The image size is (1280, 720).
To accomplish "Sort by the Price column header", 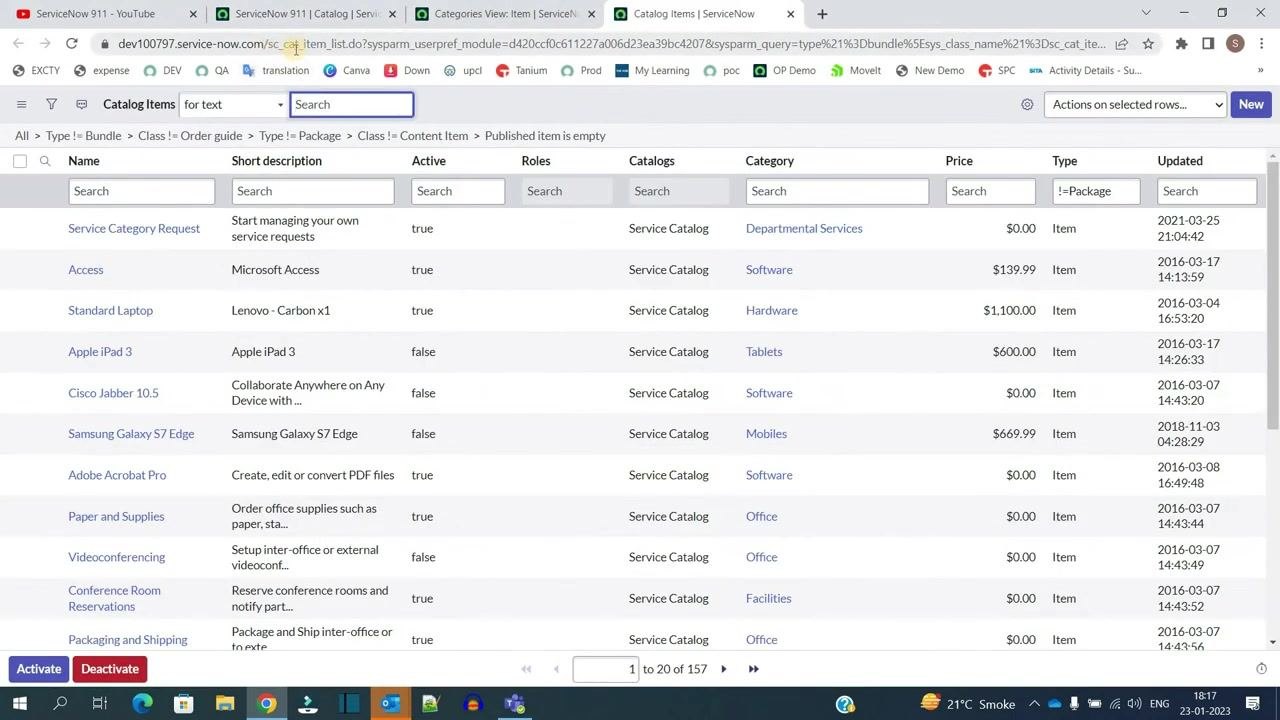I will pyautogui.click(x=959, y=161).
